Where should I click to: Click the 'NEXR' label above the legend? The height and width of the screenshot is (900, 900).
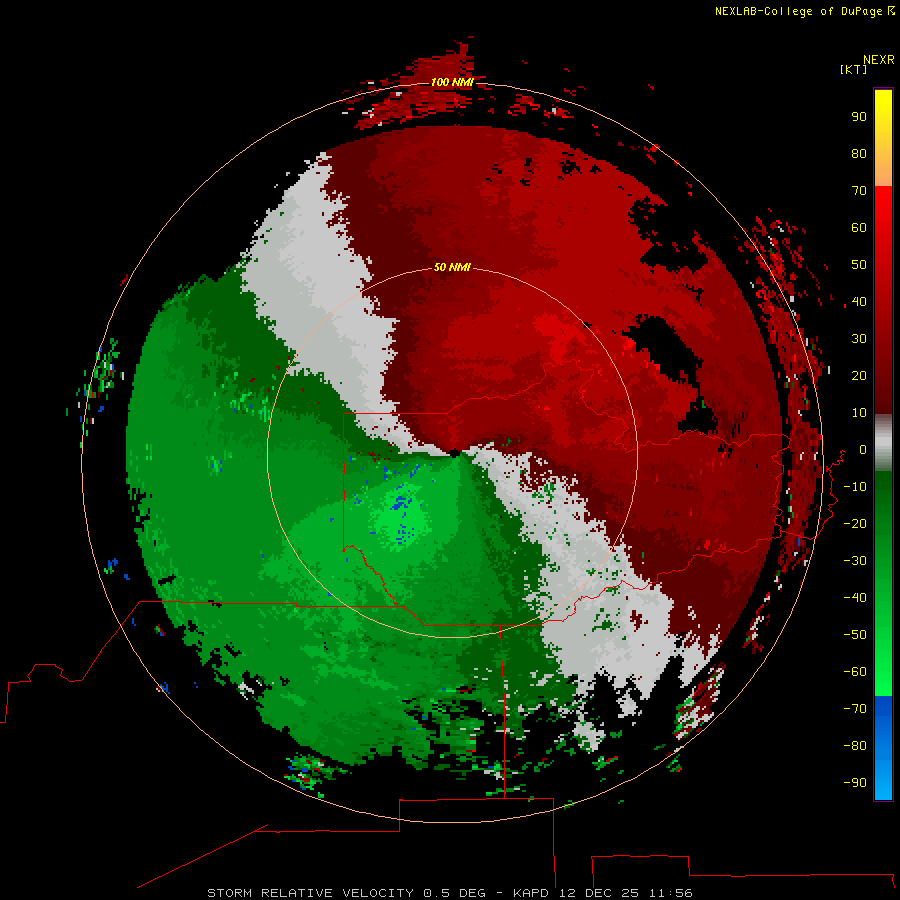(x=879, y=60)
